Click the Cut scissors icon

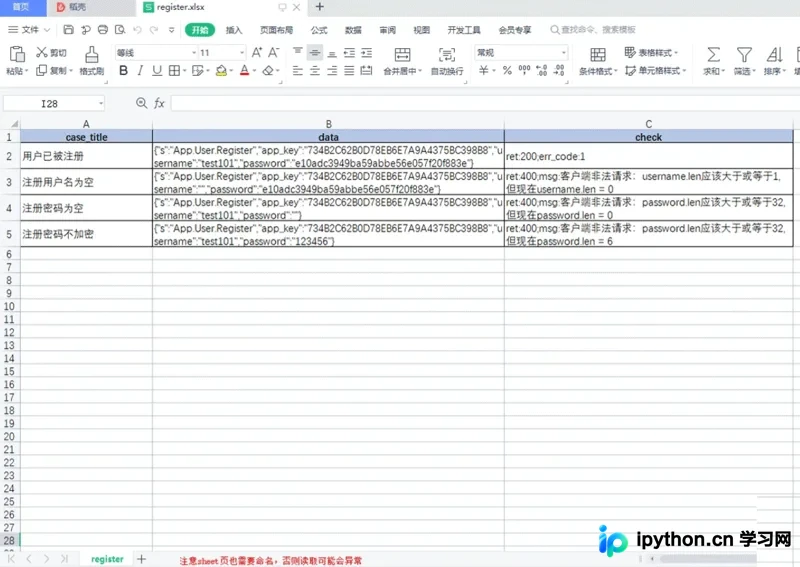[x=42, y=52]
